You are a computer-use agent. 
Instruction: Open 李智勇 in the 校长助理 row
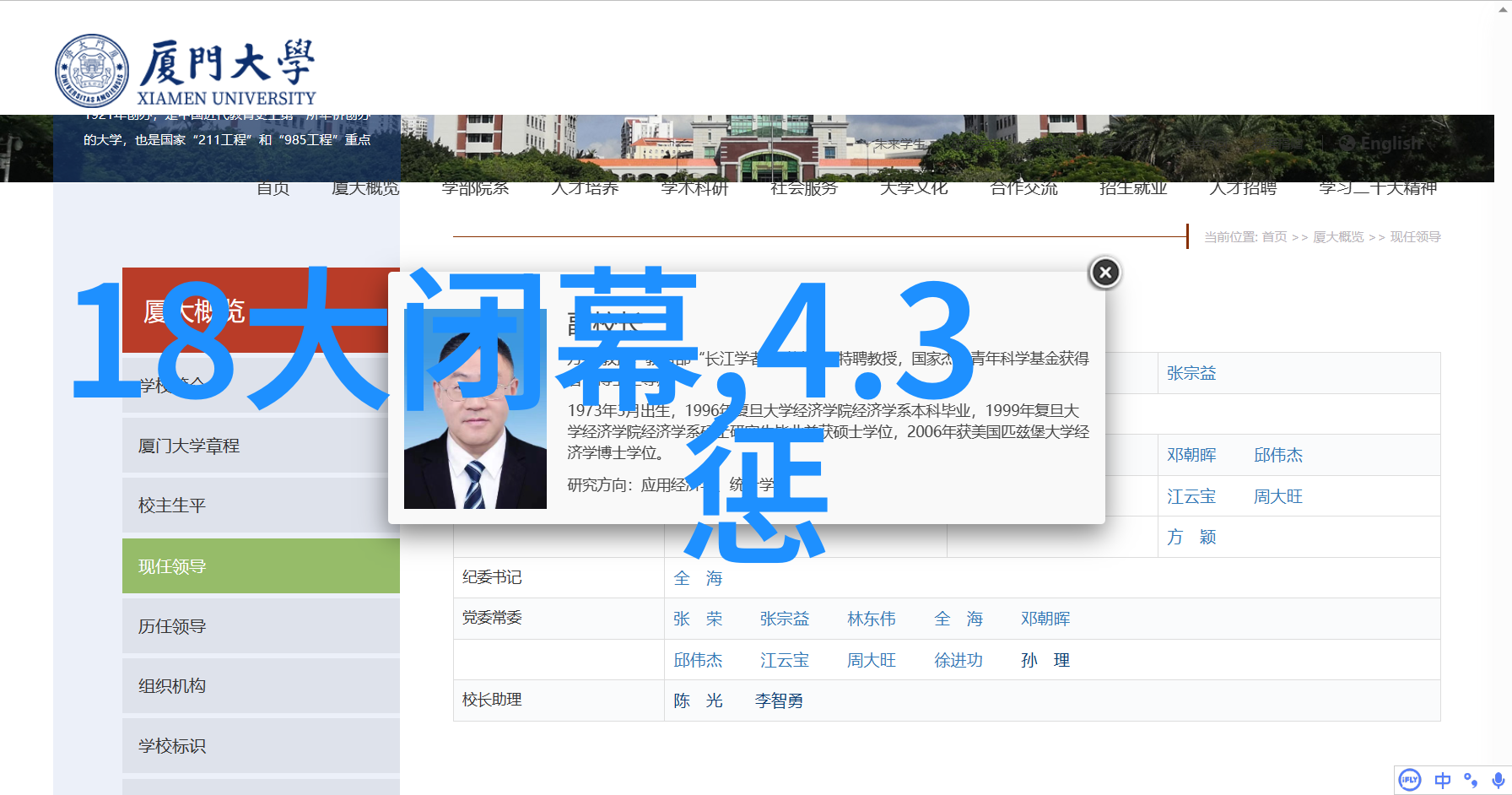(x=779, y=700)
